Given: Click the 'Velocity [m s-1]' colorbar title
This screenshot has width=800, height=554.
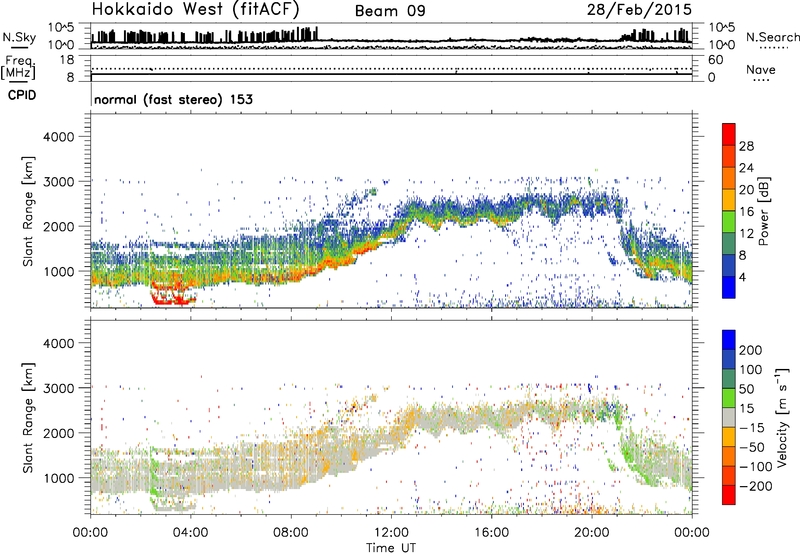Looking at the screenshot, I should click(782, 417).
